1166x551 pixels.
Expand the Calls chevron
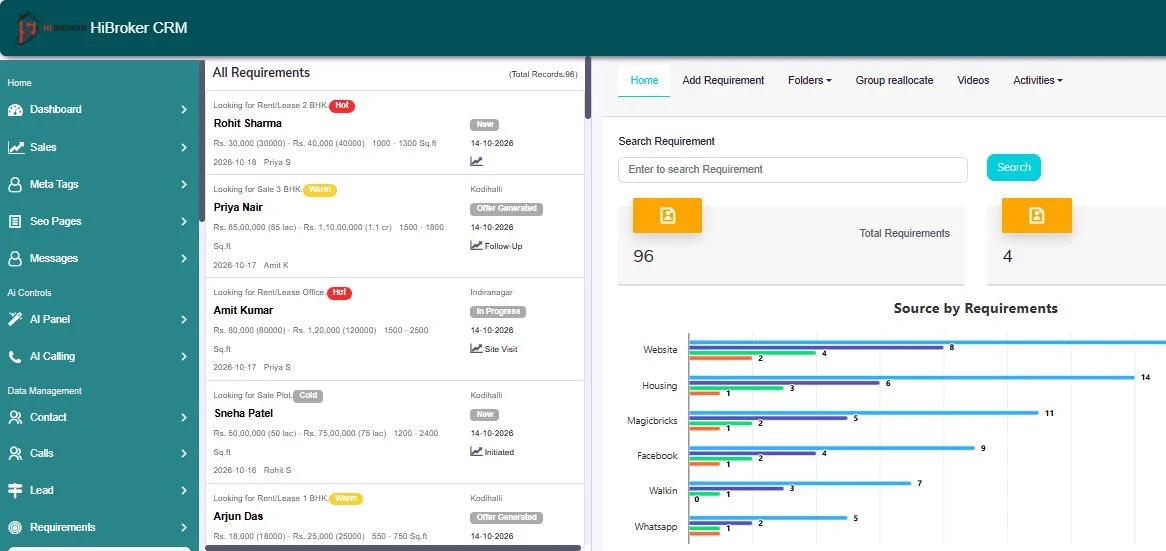(x=184, y=454)
